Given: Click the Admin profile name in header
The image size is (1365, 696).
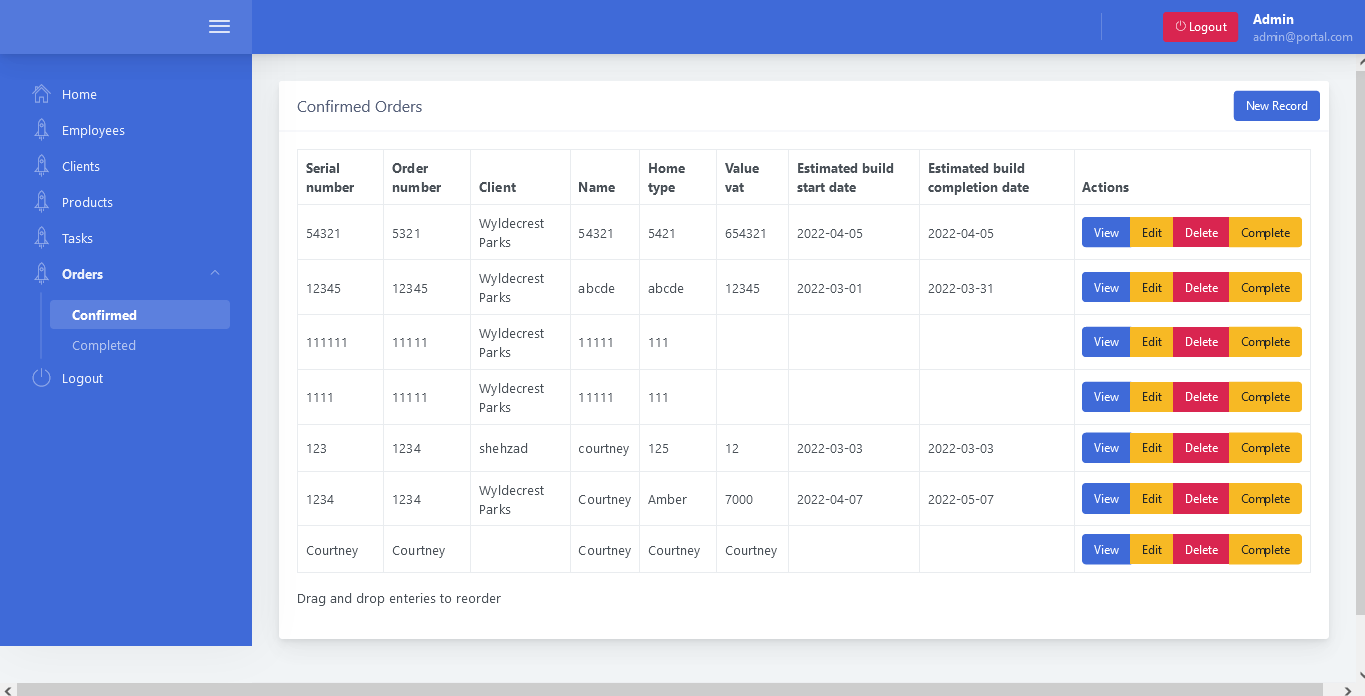Looking at the screenshot, I should pyautogui.click(x=1273, y=19).
